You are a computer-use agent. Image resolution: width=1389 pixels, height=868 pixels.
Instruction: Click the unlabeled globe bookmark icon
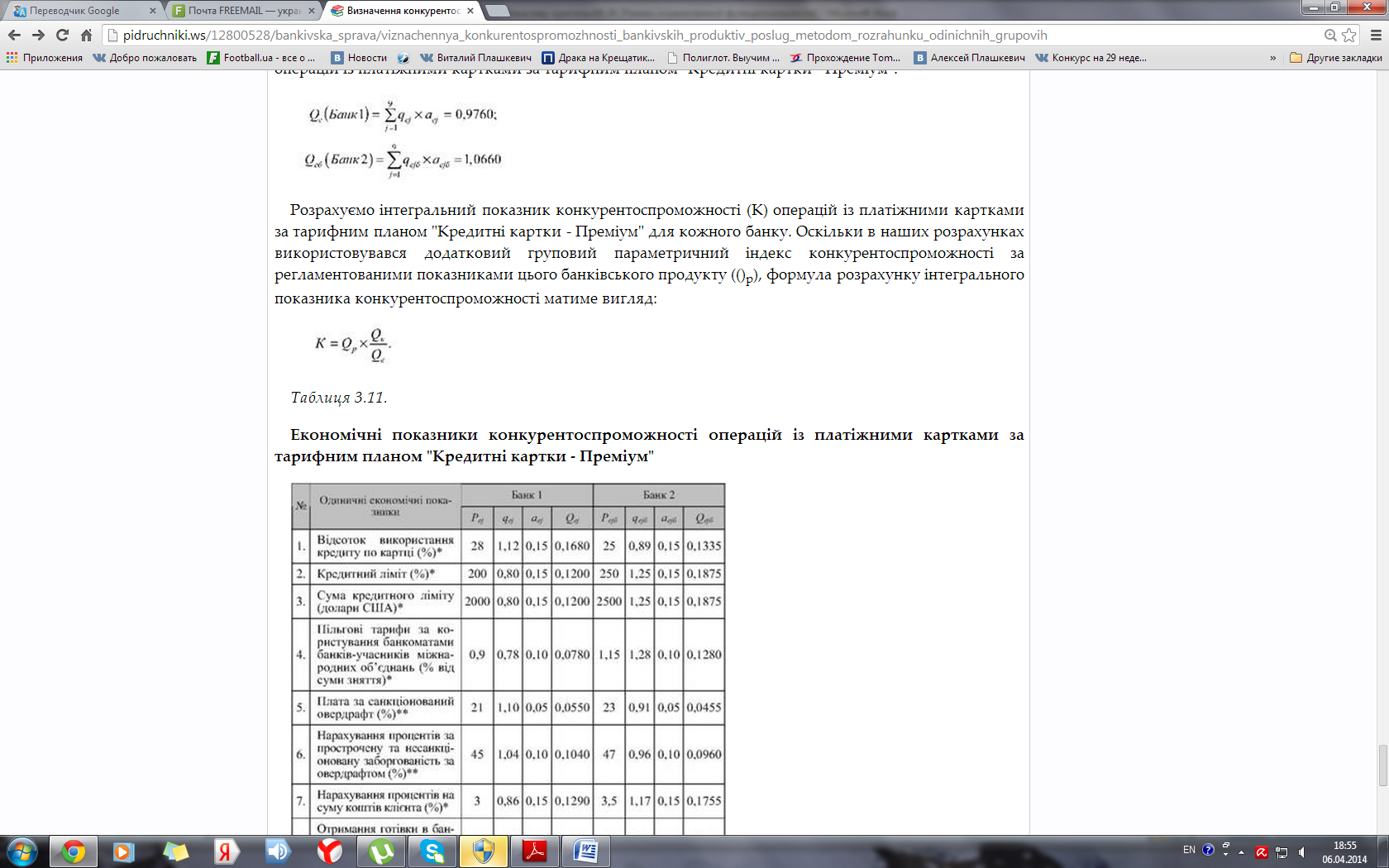(x=403, y=58)
